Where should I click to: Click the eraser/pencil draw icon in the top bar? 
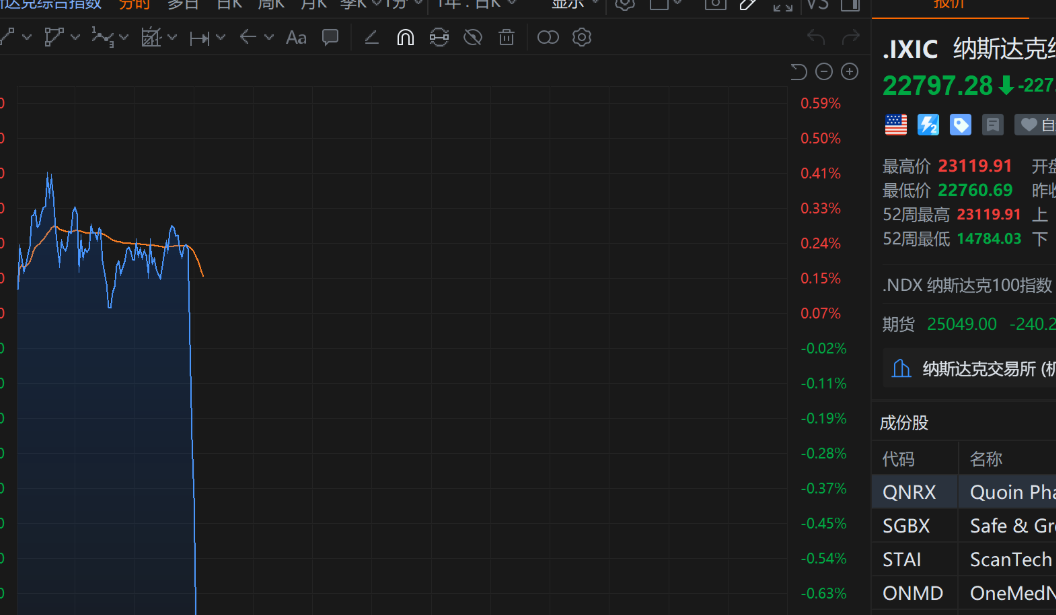(x=748, y=4)
